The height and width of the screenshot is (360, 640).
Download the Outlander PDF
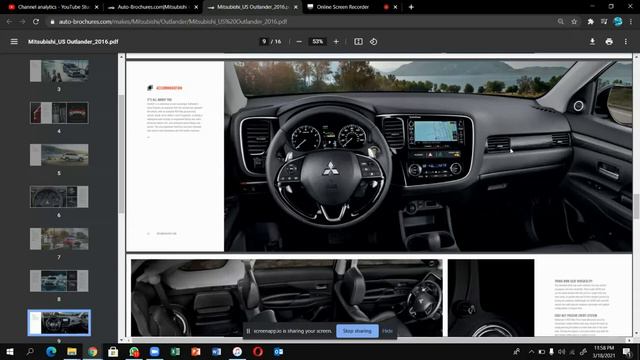592,42
